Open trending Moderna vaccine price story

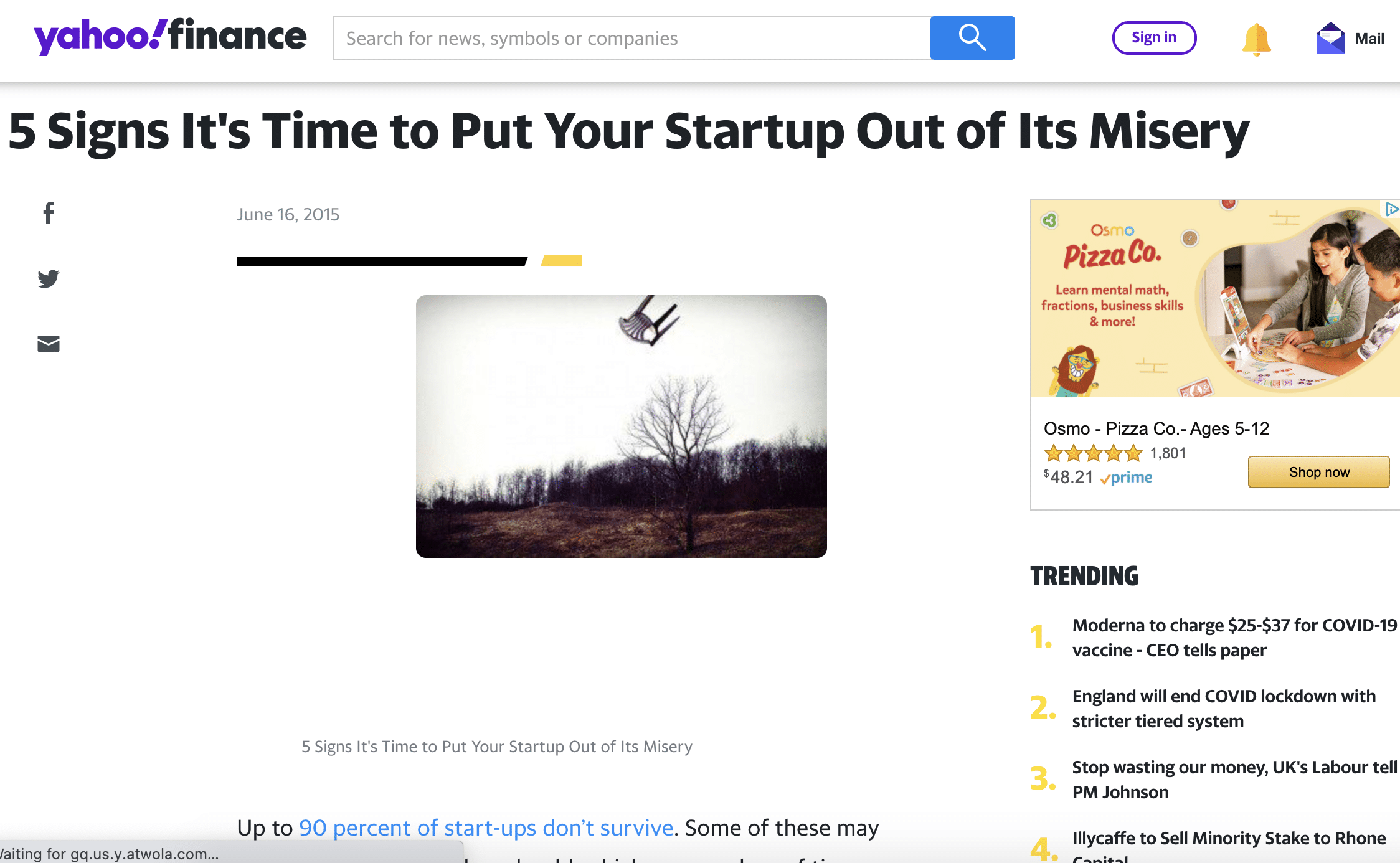[x=1234, y=638]
